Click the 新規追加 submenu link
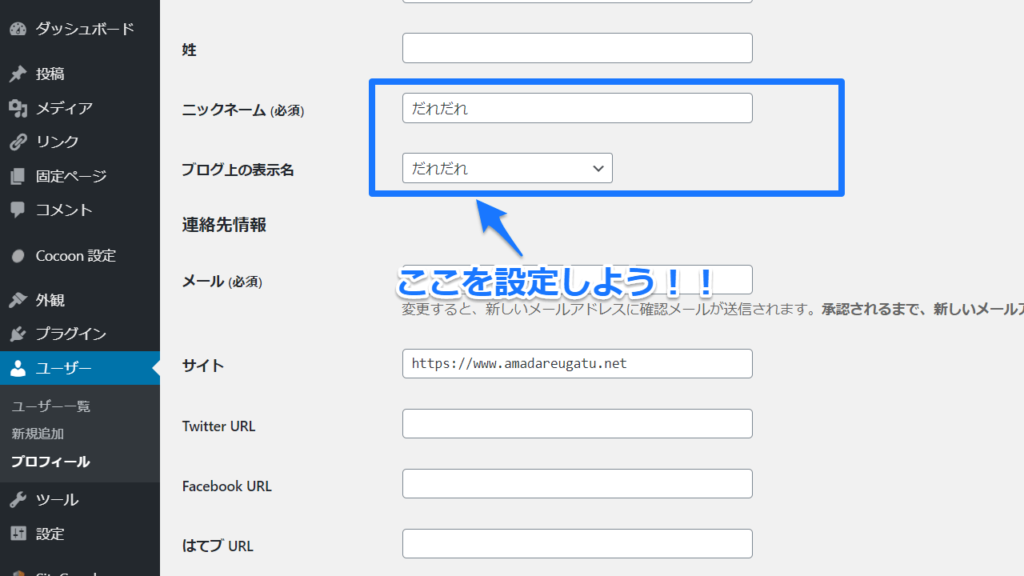 point(38,434)
